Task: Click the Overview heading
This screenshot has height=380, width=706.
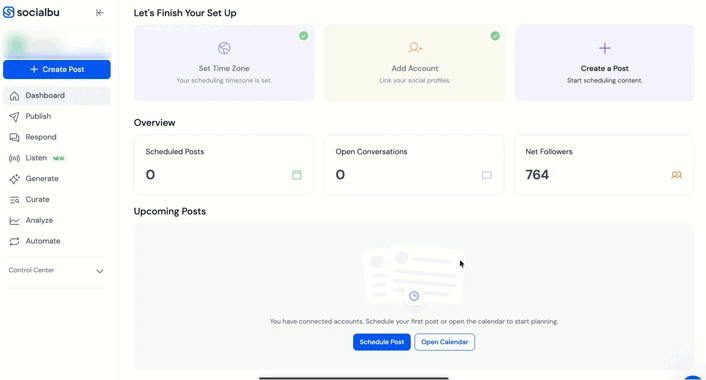Action: click(154, 122)
